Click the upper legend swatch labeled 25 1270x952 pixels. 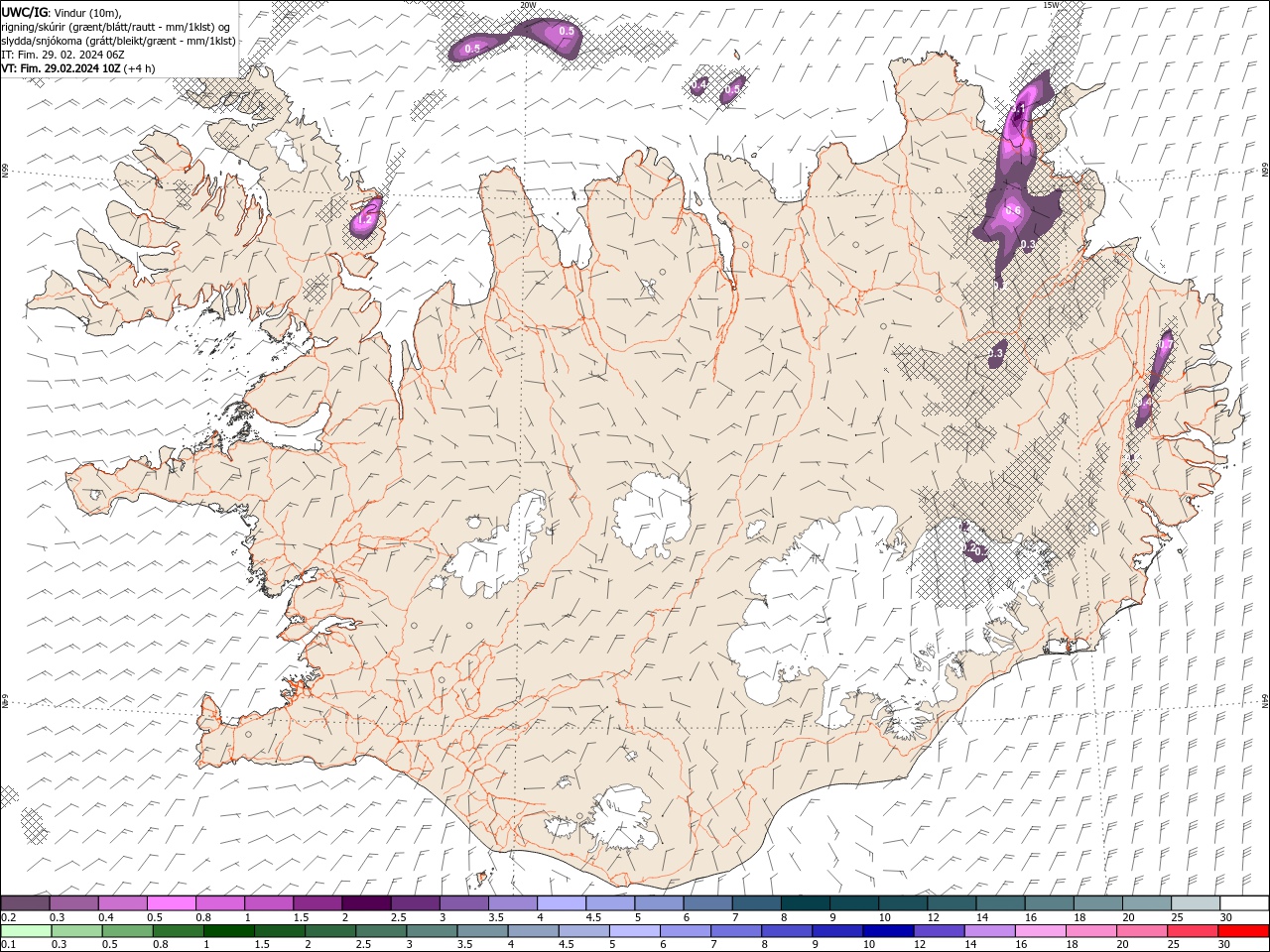tap(1196, 903)
